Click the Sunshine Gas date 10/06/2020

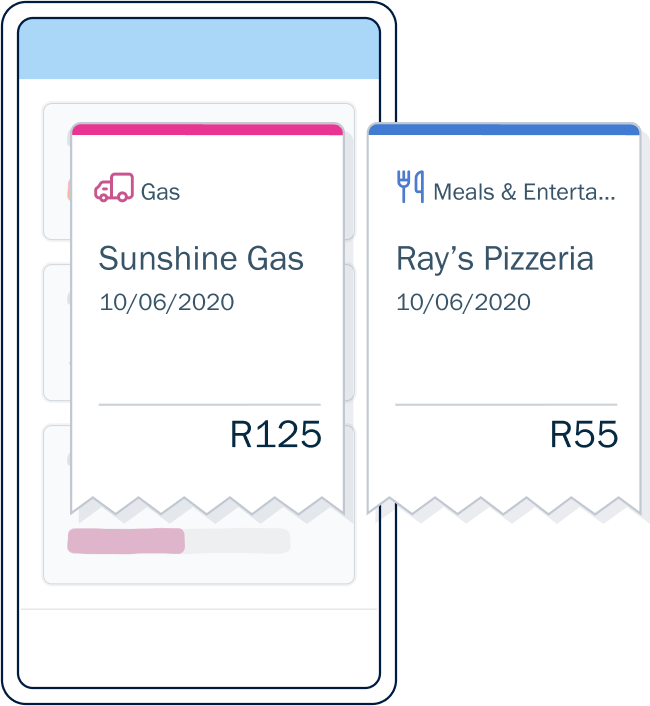167,302
